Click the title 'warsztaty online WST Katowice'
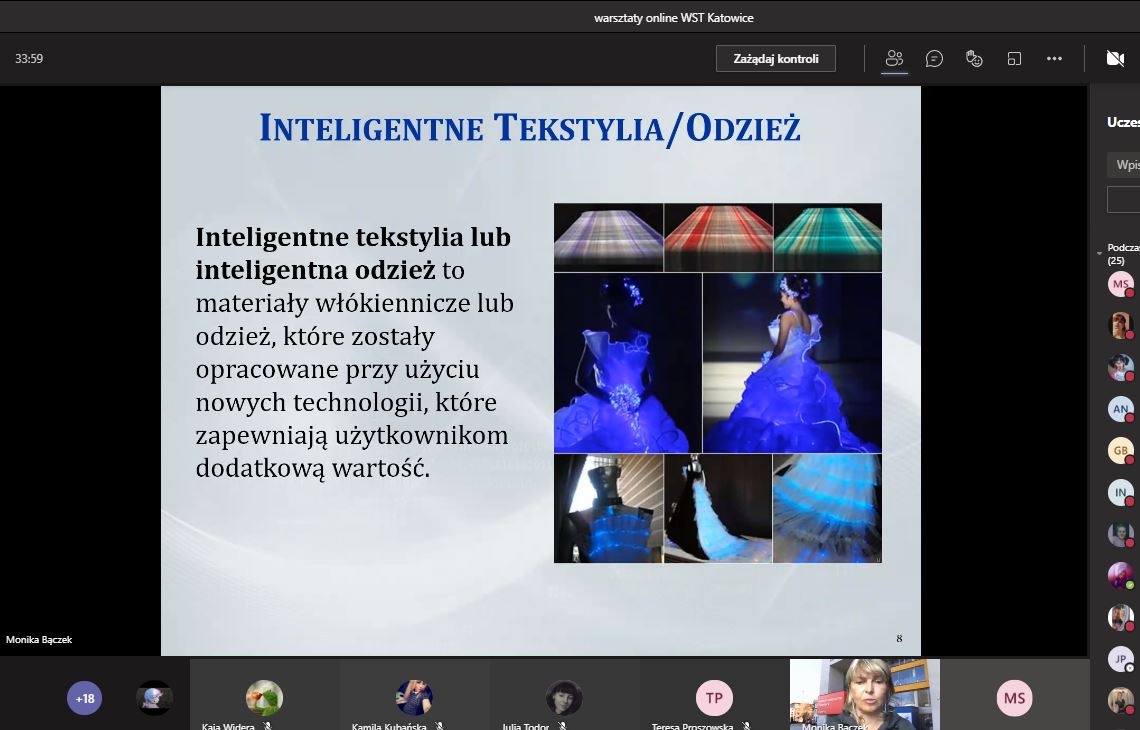 point(673,18)
